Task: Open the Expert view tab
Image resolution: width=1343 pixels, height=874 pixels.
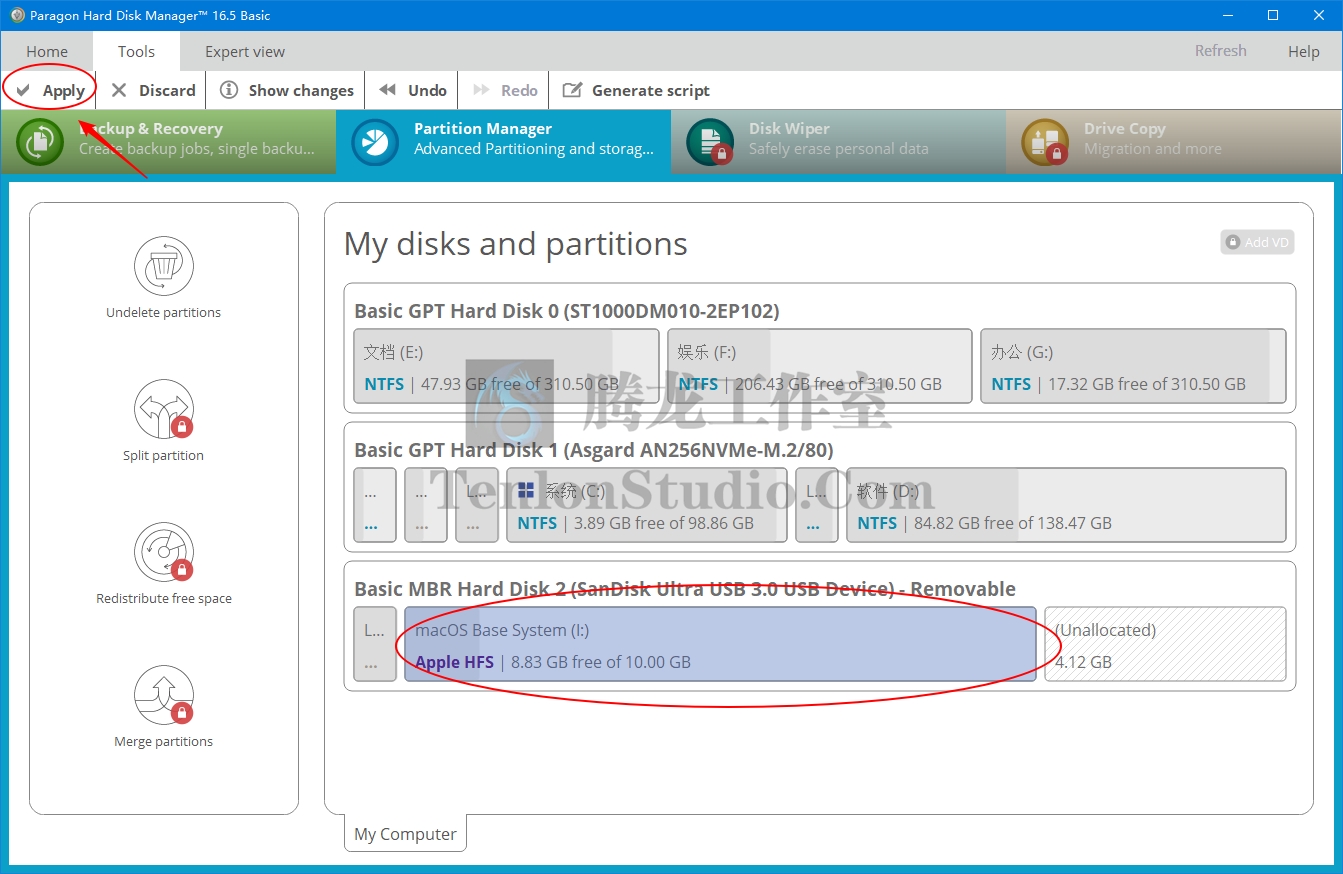Action: [245, 52]
